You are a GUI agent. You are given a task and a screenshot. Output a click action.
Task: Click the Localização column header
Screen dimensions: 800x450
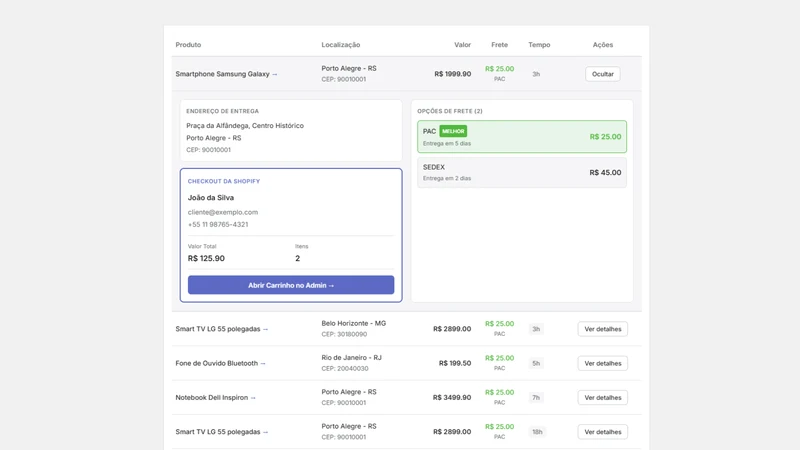(341, 45)
